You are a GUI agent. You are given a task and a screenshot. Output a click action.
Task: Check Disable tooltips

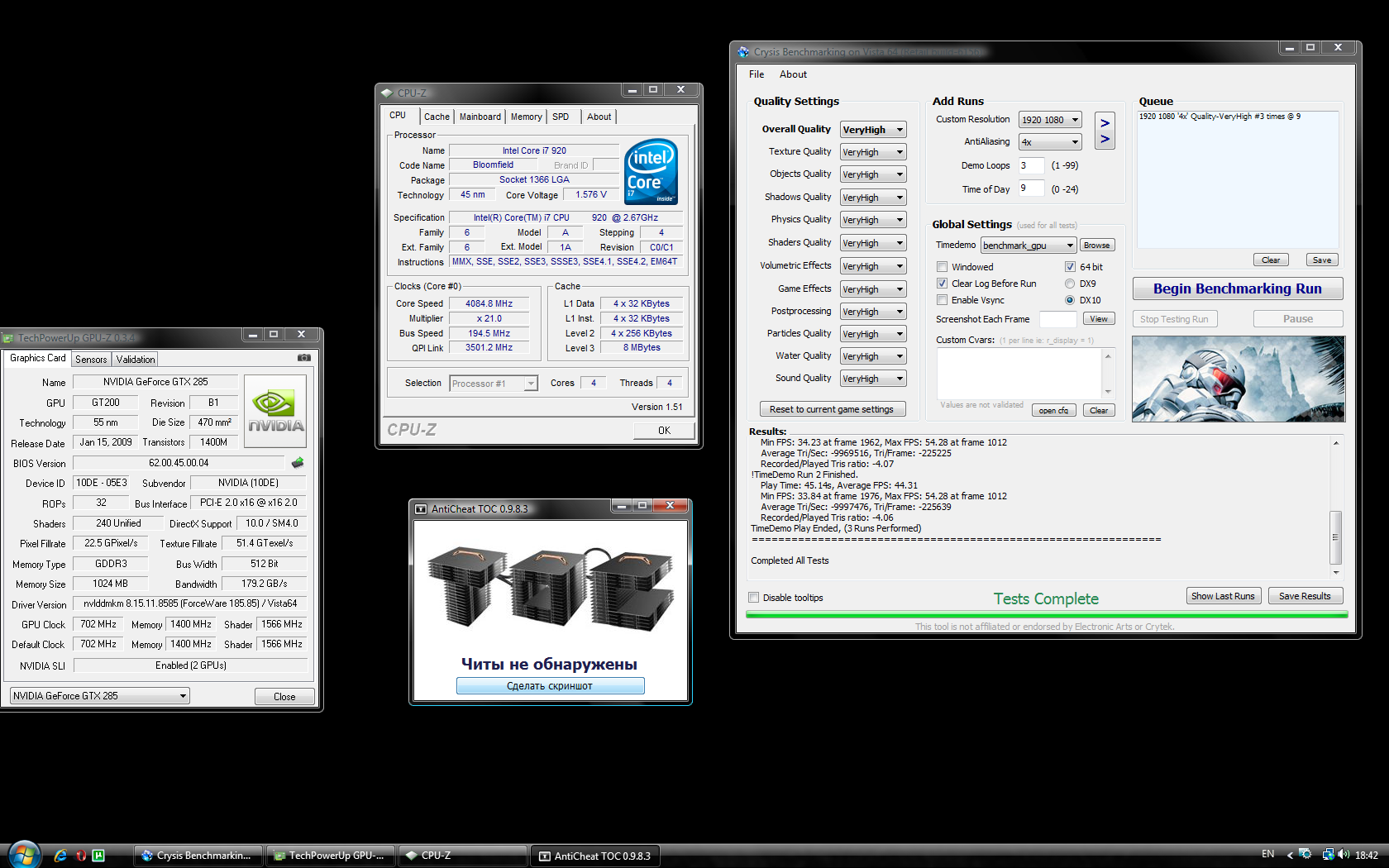point(753,598)
